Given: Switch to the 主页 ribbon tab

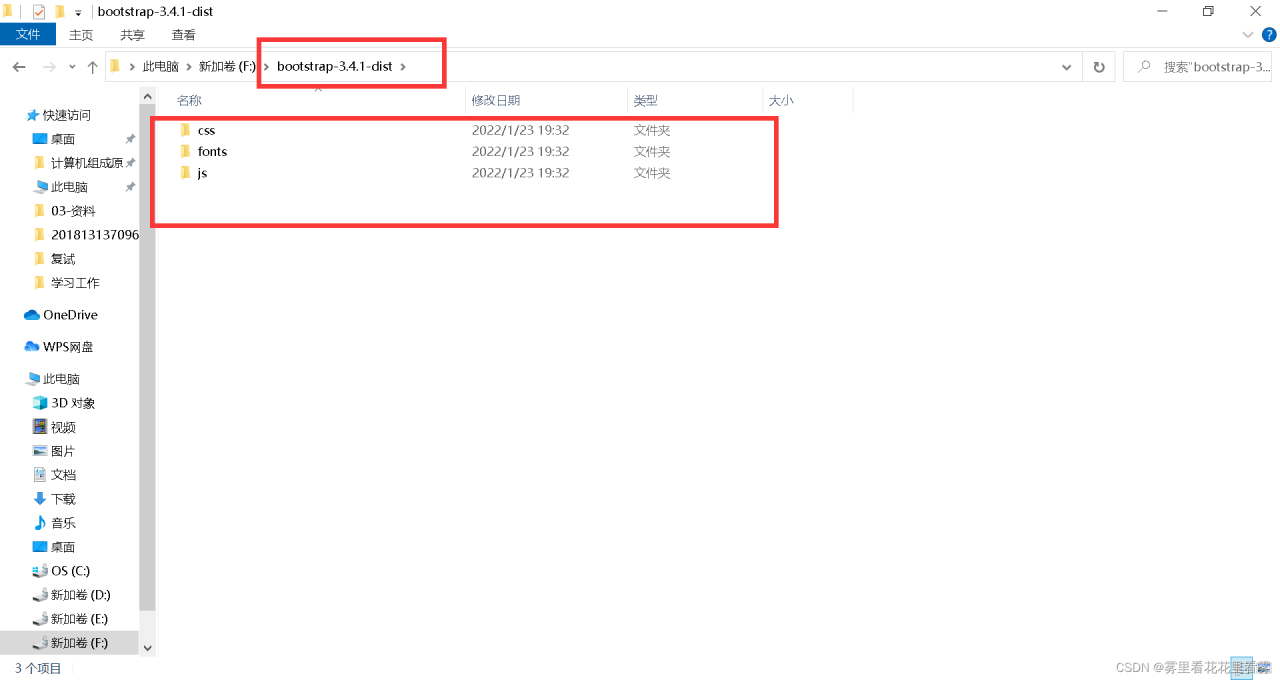Looking at the screenshot, I should [x=81, y=35].
